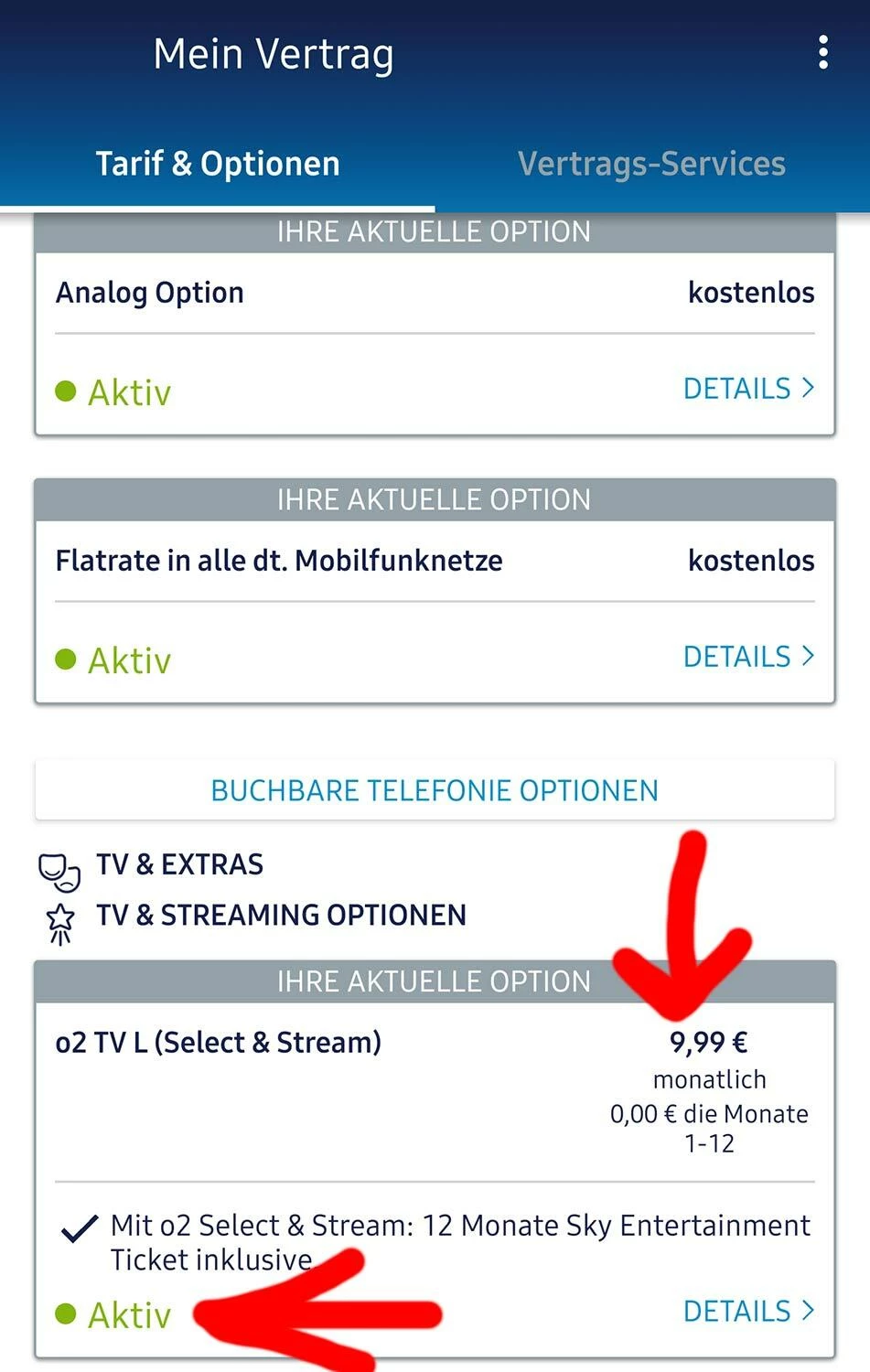Click the TV & STREAMING OPTIONEN heading
870x1372 pixels.
(x=282, y=915)
